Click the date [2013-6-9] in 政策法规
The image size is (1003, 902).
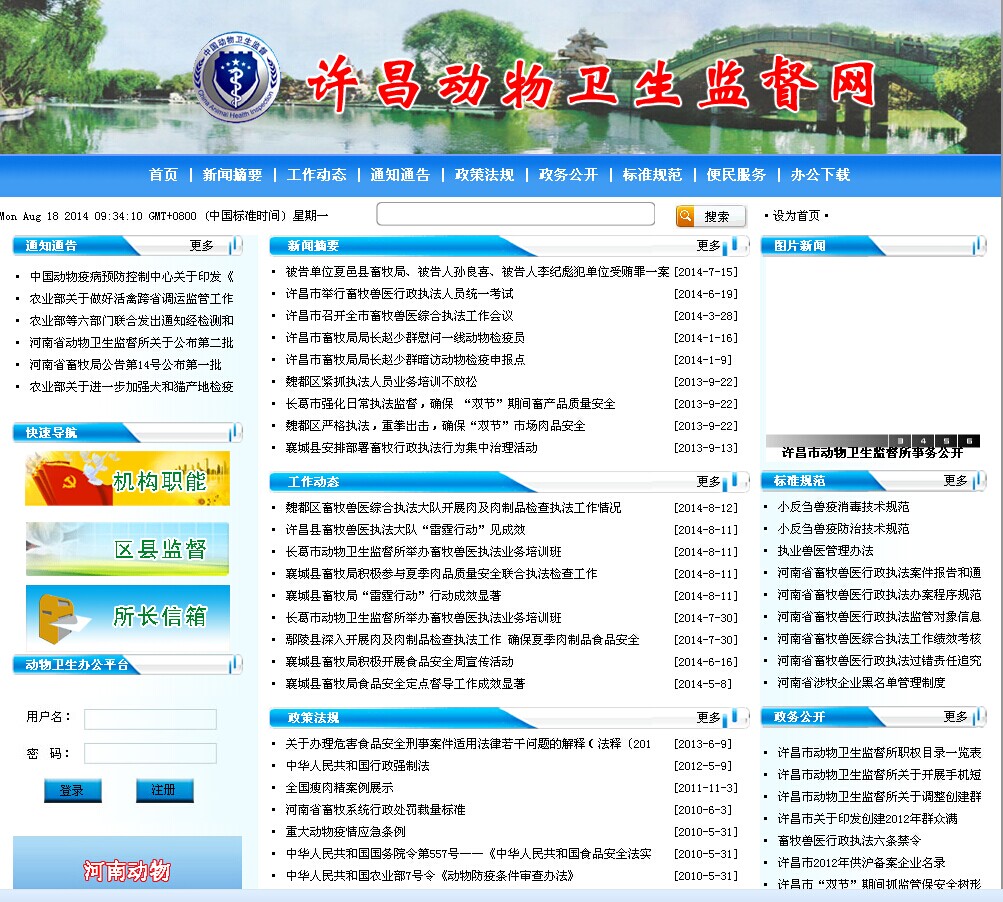[703, 744]
